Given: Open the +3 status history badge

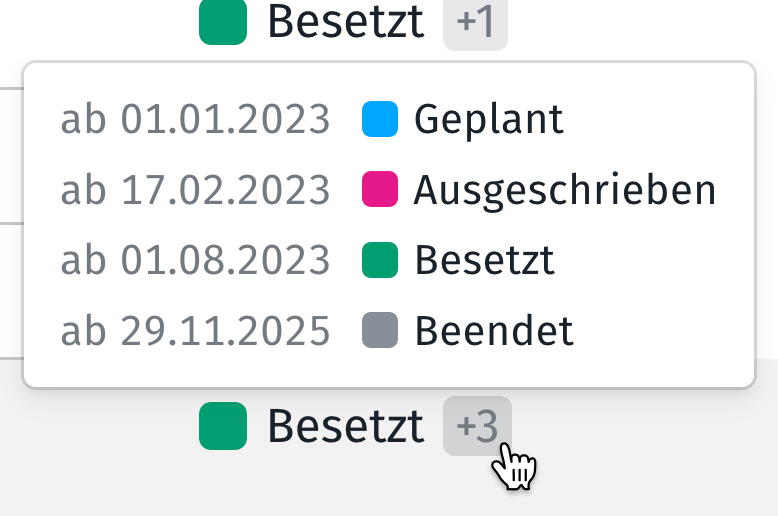Looking at the screenshot, I should (x=477, y=427).
